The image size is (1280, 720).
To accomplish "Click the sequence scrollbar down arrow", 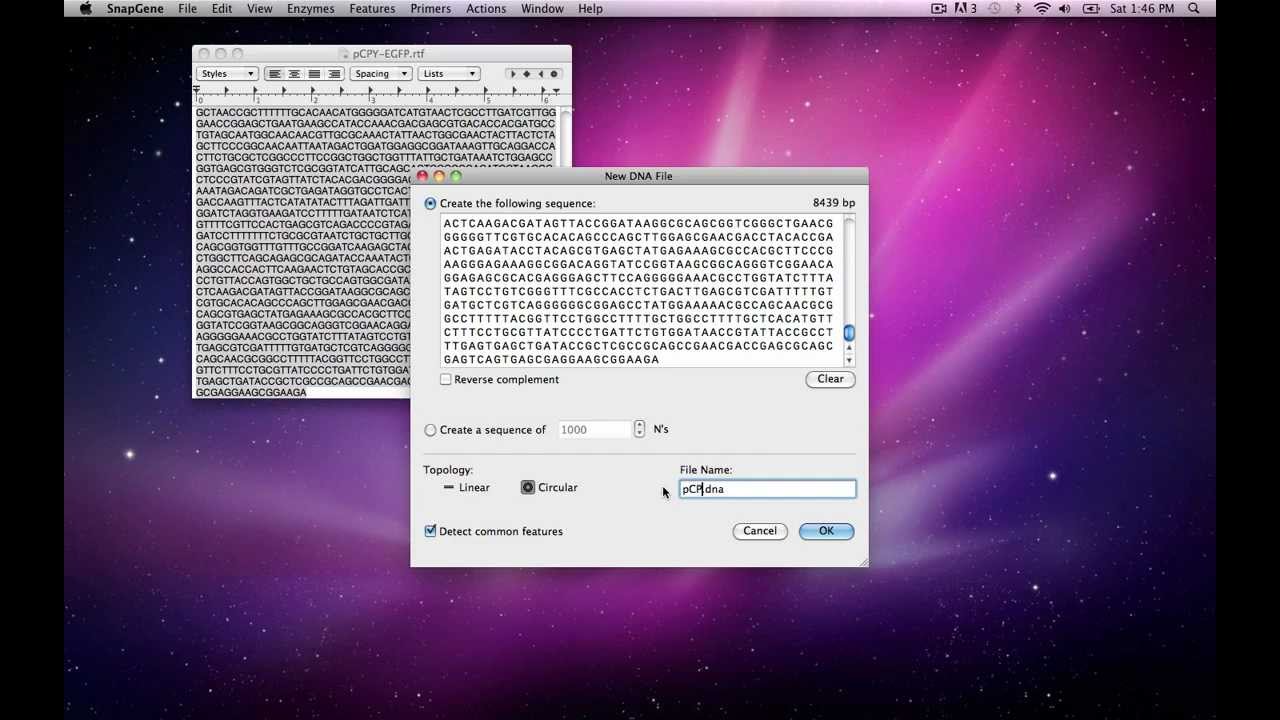I will click(849, 360).
